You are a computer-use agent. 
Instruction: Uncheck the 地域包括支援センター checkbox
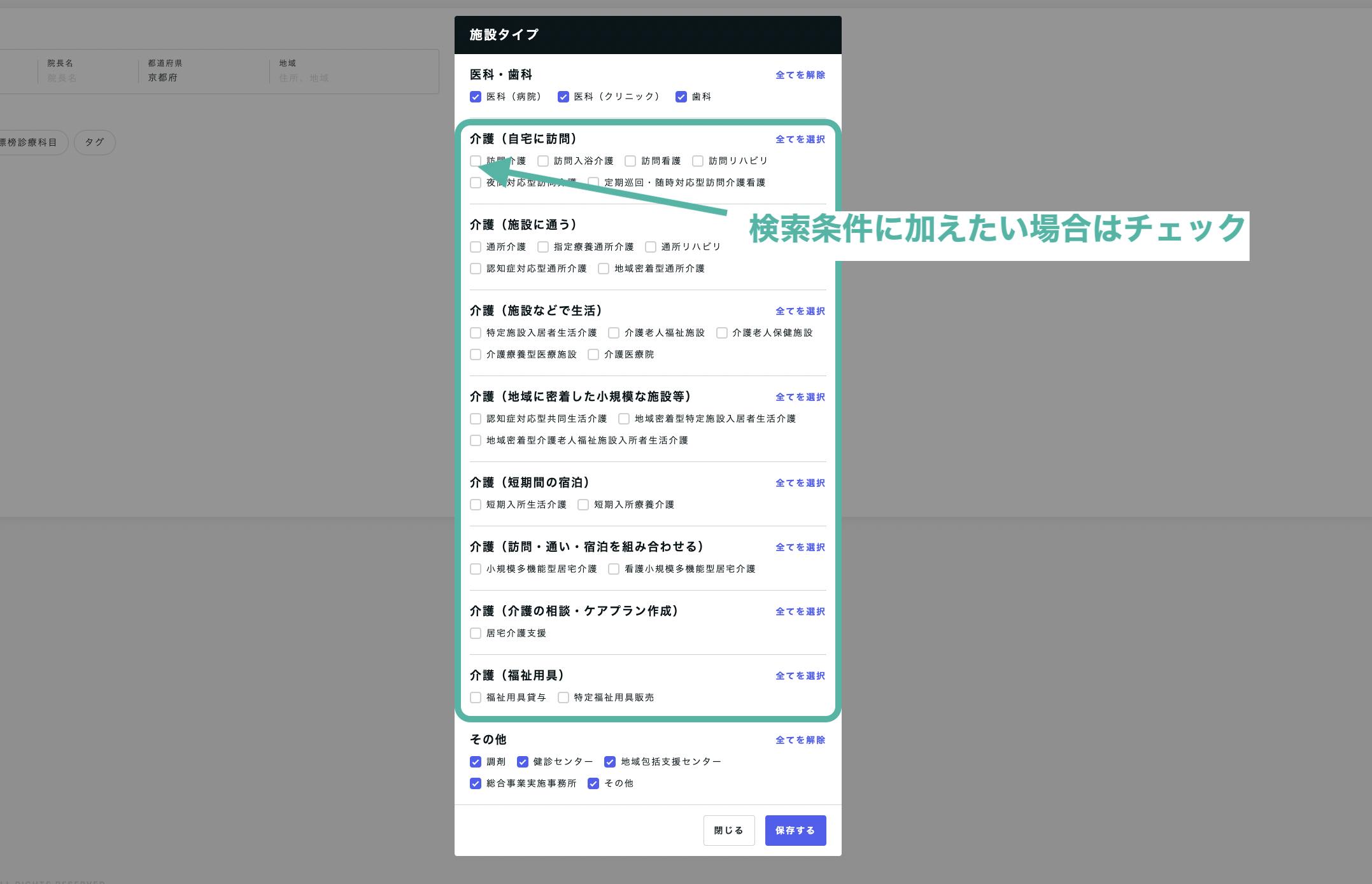point(610,762)
